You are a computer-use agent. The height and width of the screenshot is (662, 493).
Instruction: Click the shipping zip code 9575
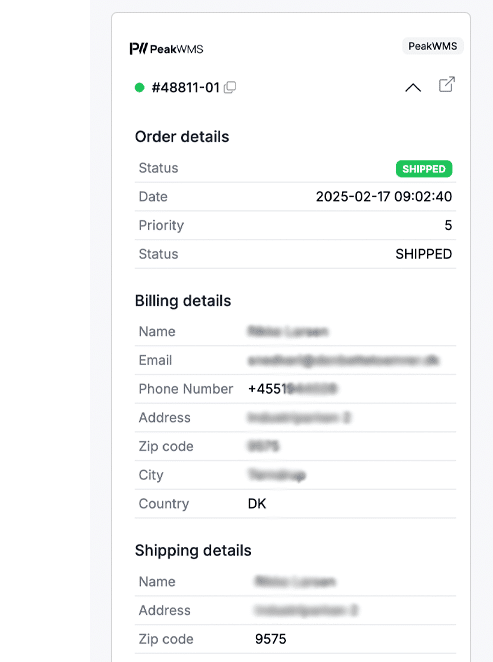(x=270, y=639)
